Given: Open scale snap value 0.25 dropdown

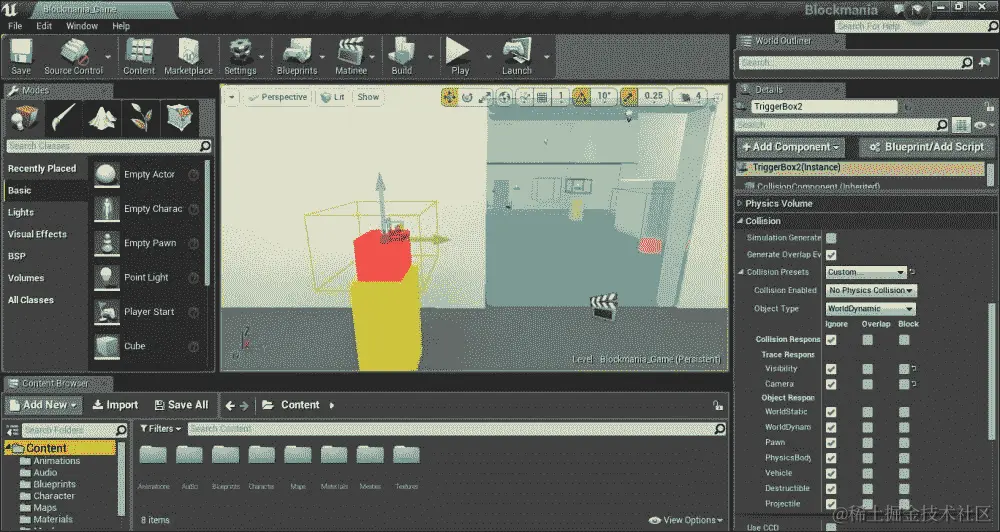Looking at the screenshot, I should tap(654, 97).
